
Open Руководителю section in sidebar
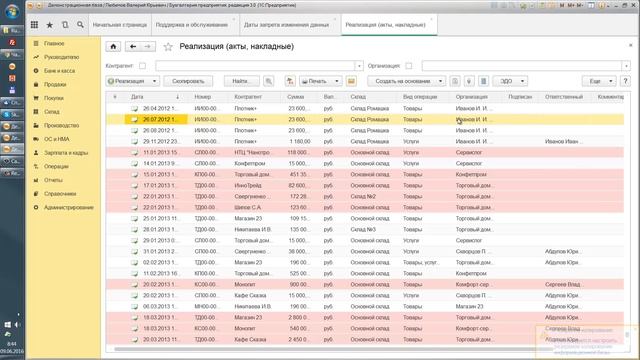click(x=61, y=57)
